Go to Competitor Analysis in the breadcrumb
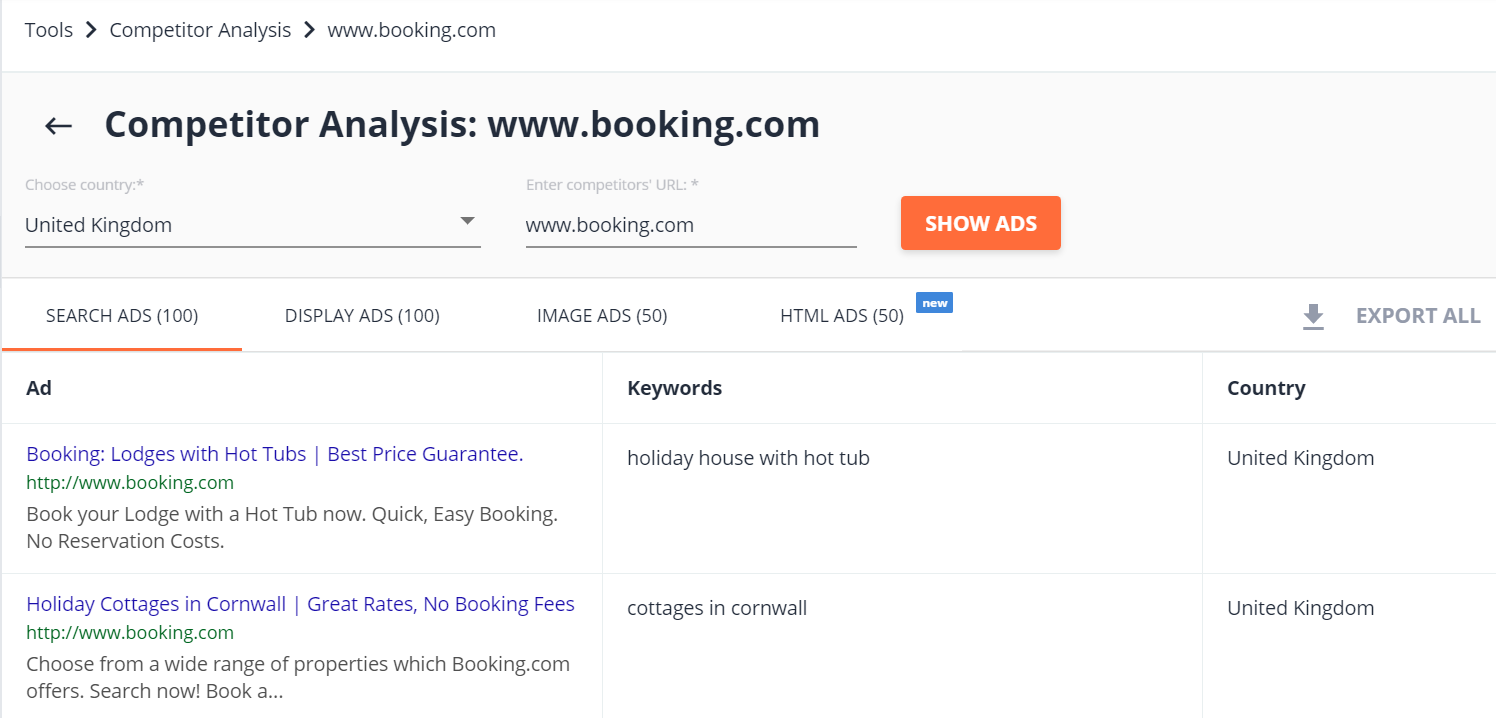The width and height of the screenshot is (1496, 718). 200,30
